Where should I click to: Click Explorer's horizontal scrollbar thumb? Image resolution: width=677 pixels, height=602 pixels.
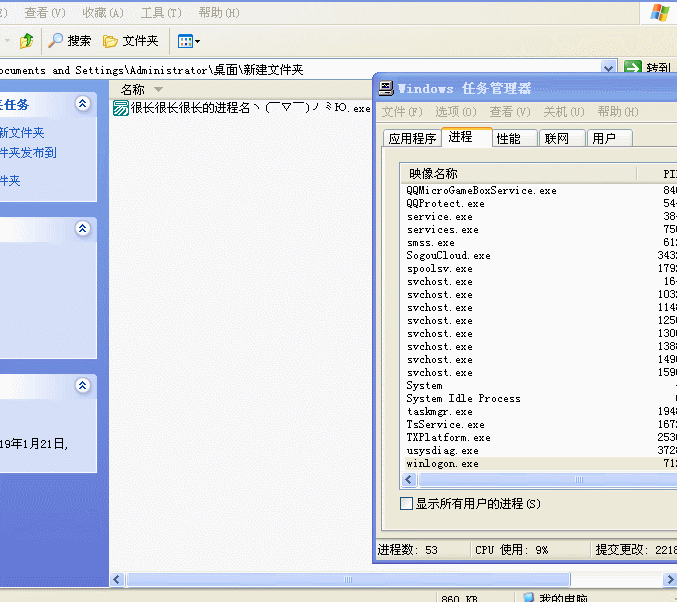348,580
